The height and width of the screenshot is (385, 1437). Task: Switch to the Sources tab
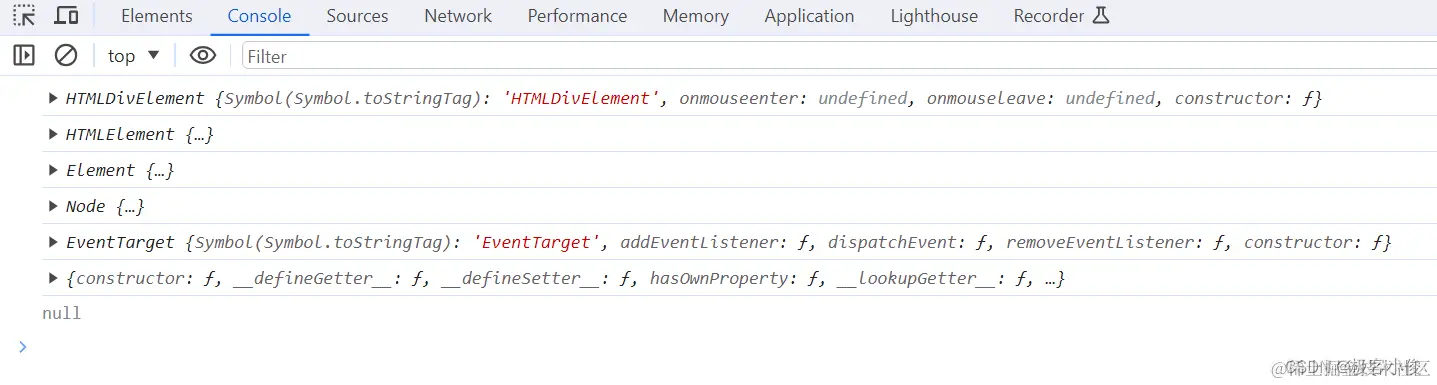[357, 16]
